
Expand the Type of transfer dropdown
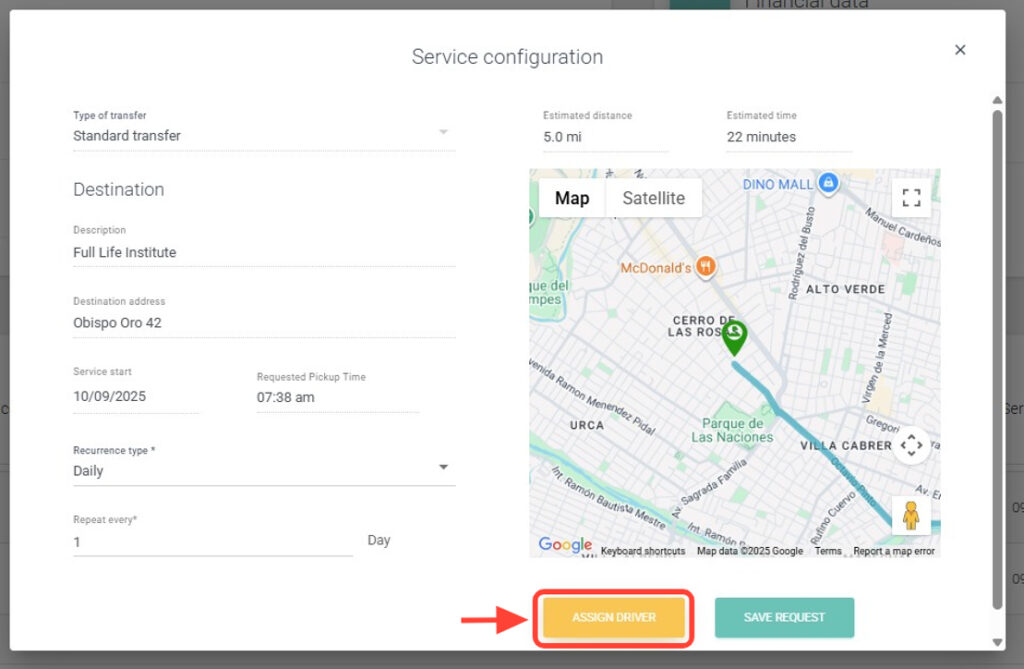[x=443, y=133]
